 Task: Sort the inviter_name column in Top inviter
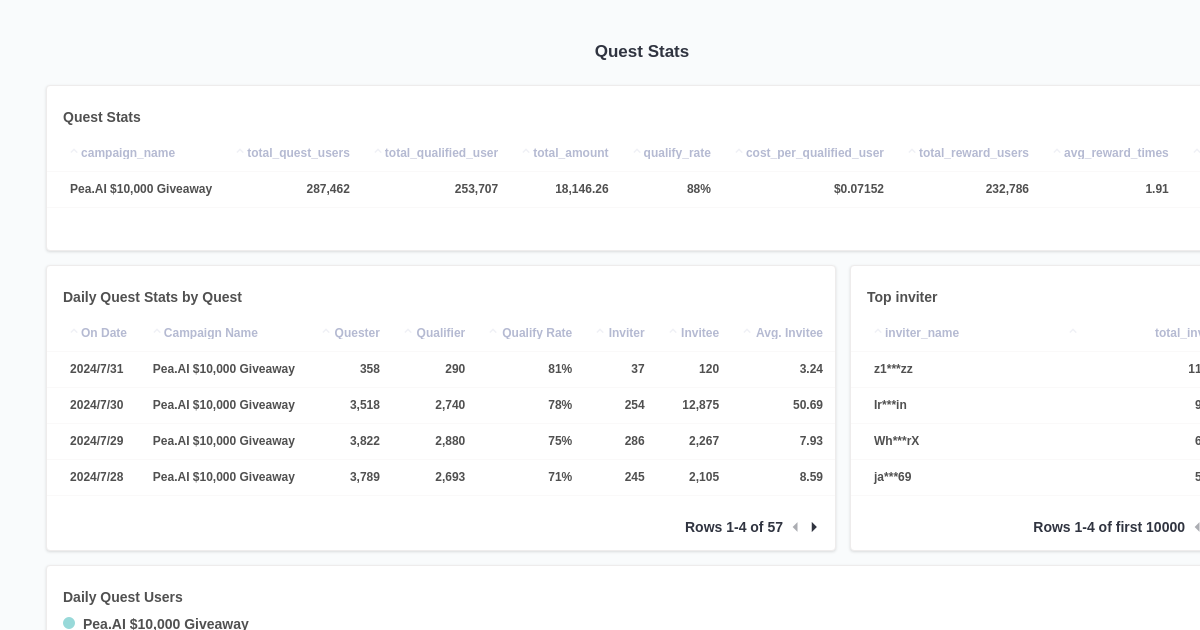[921, 333]
